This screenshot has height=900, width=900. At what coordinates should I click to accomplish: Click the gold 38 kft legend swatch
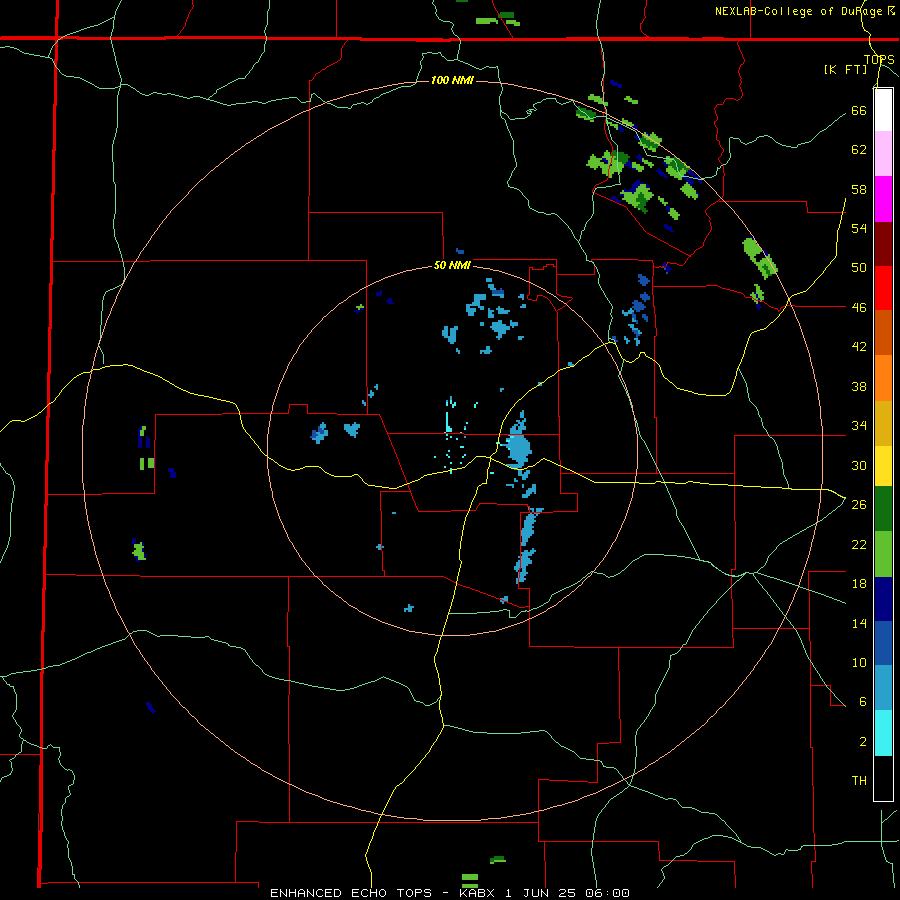pos(883,423)
